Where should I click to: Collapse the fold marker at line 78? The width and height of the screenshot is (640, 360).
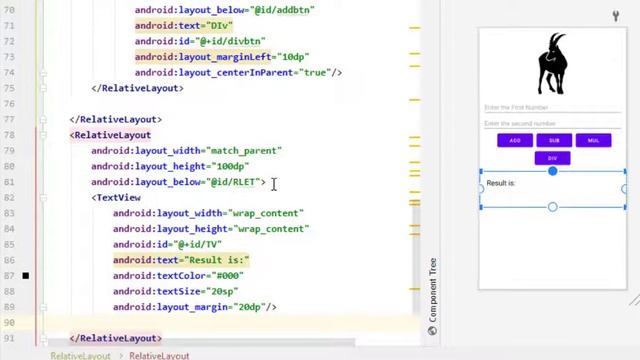click(43, 135)
